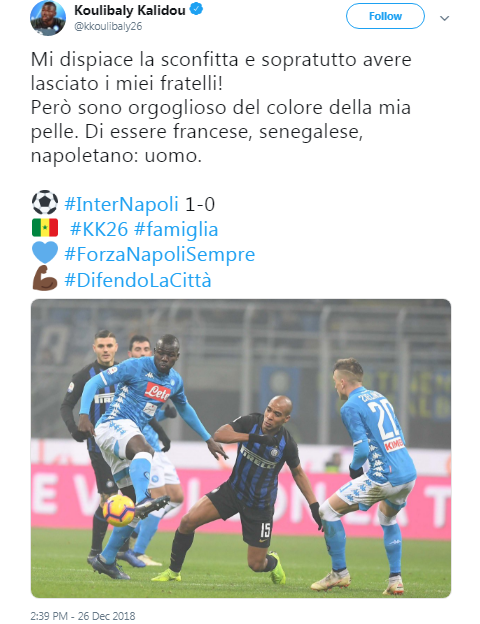Screen dimensions: 480x624
Task: Open the attached match photo
Action: point(241,448)
